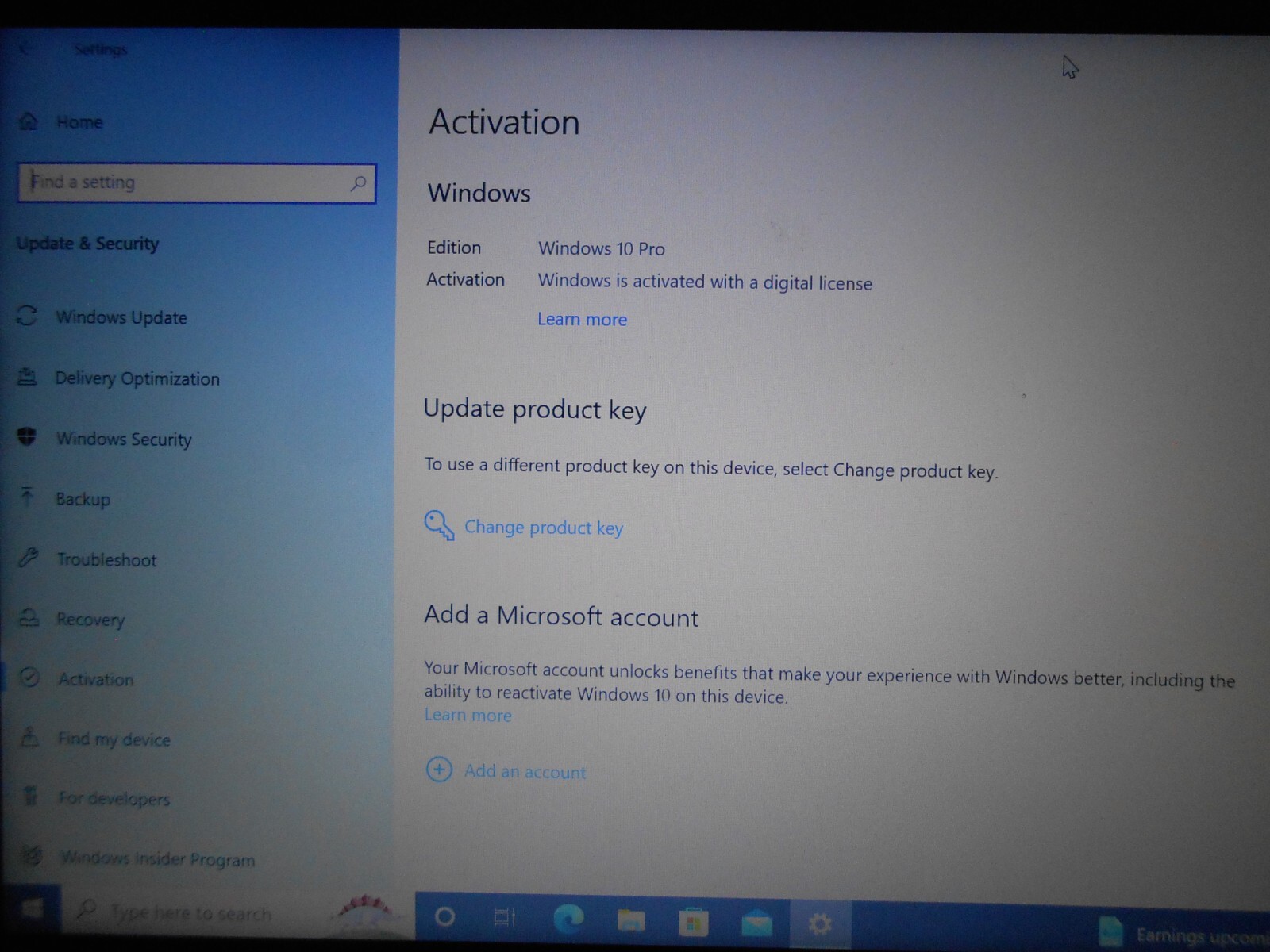Screen dimensions: 1270x952
Task: Open the Windows Insider Program section
Action: coord(138,858)
